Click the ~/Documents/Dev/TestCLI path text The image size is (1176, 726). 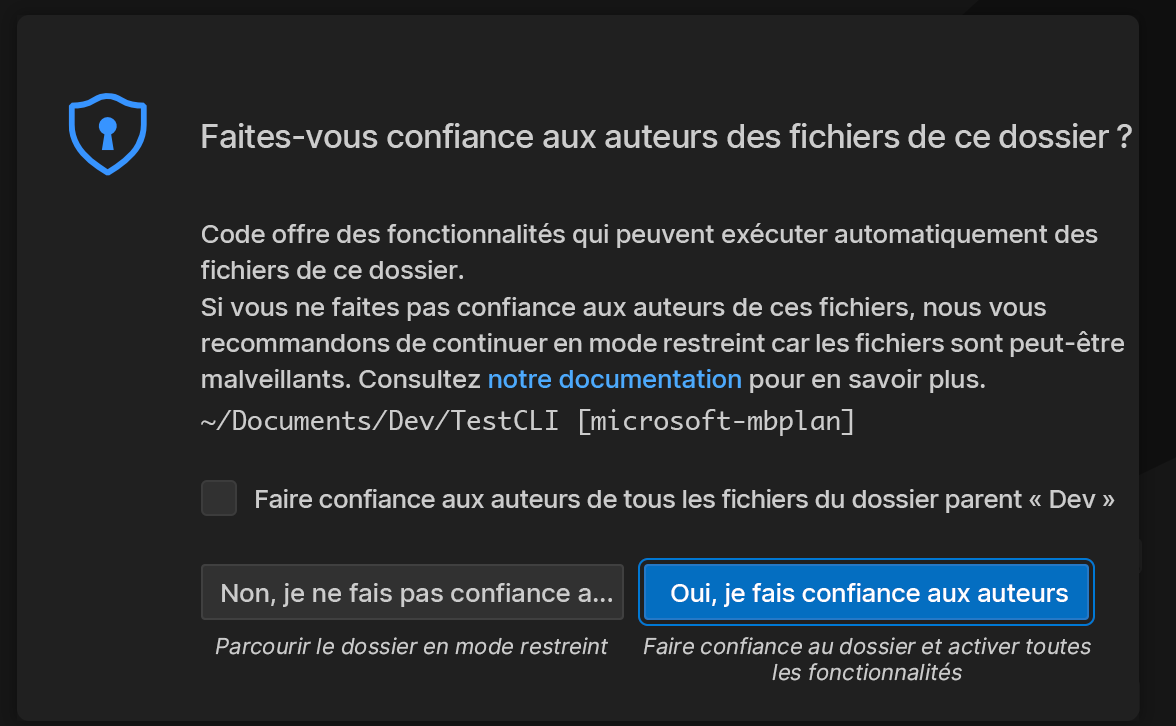(x=380, y=420)
